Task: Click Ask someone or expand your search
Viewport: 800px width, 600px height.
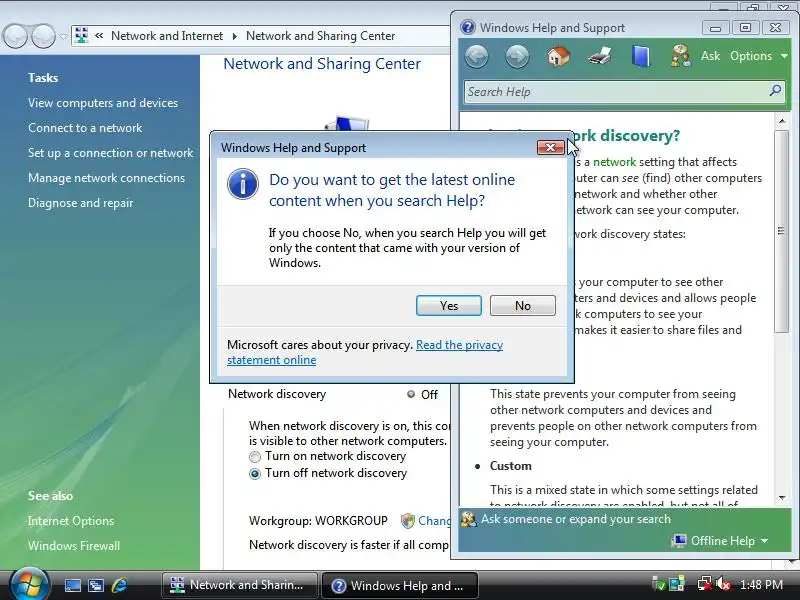Action: pyautogui.click(x=576, y=519)
